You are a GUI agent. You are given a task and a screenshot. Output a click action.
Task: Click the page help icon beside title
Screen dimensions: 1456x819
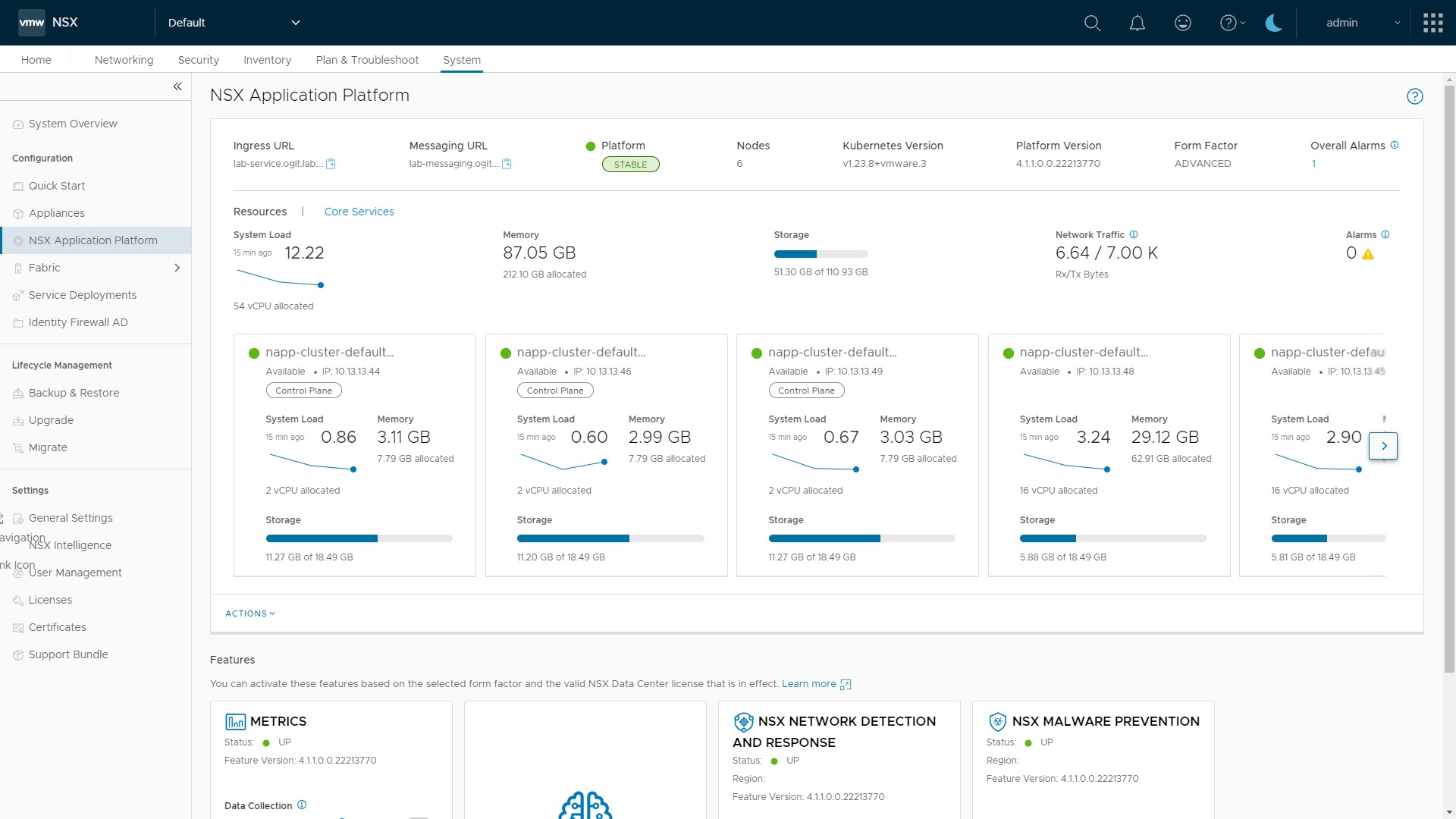click(x=1414, y=96)
